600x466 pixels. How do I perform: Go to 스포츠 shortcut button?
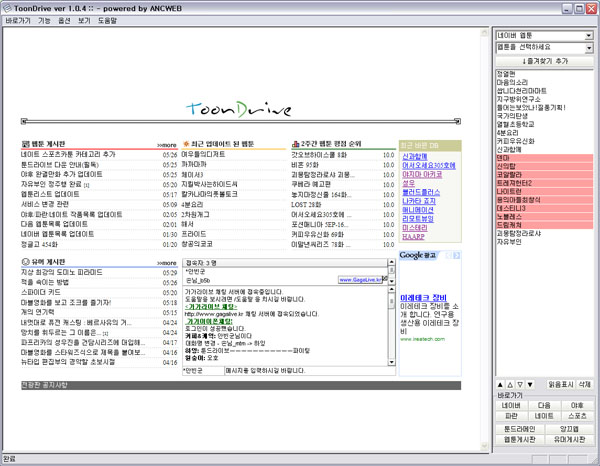577,416
